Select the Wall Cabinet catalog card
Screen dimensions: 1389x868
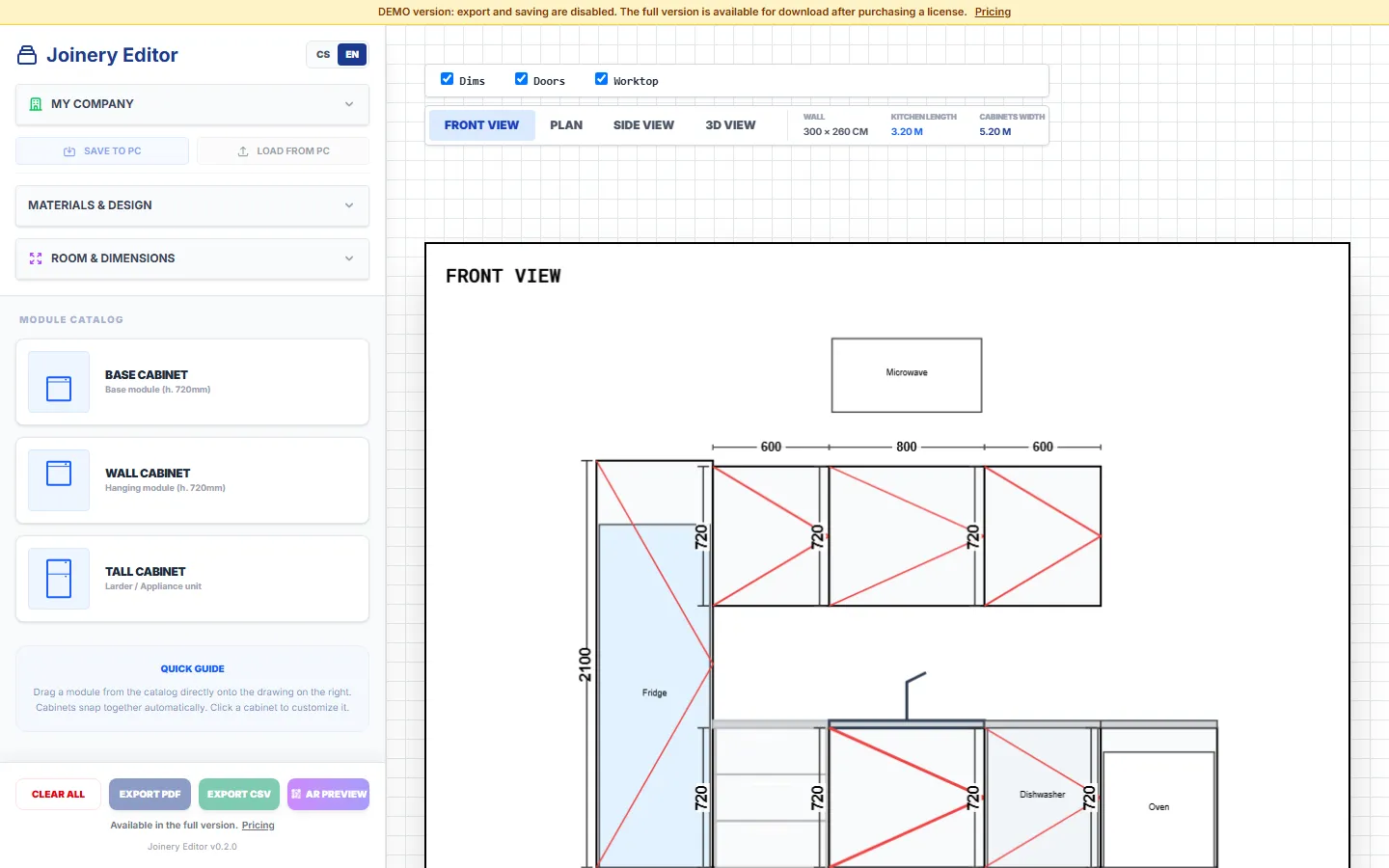(x=192, y=480)
